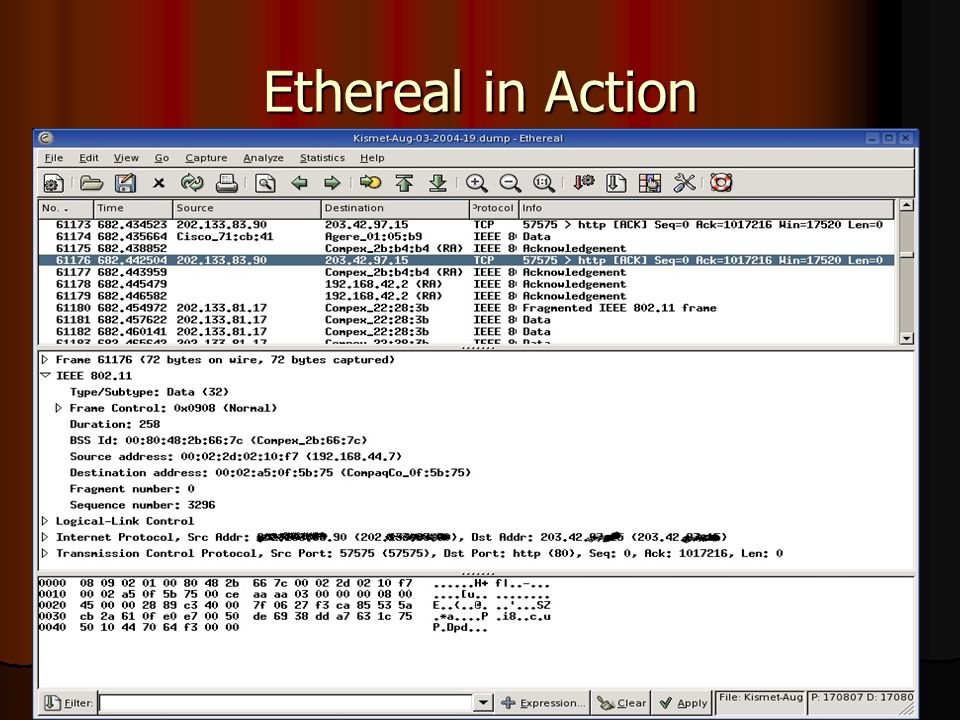Sort by the Protocol column header
This screenshot has height=720, width=960.
point(494,208)
